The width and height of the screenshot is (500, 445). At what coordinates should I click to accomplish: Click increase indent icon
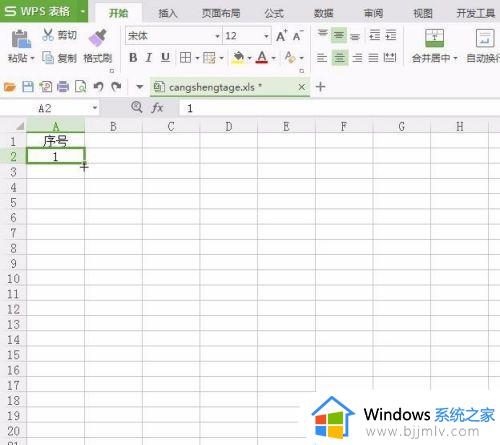pyautogui.click(x=390, y=35)
